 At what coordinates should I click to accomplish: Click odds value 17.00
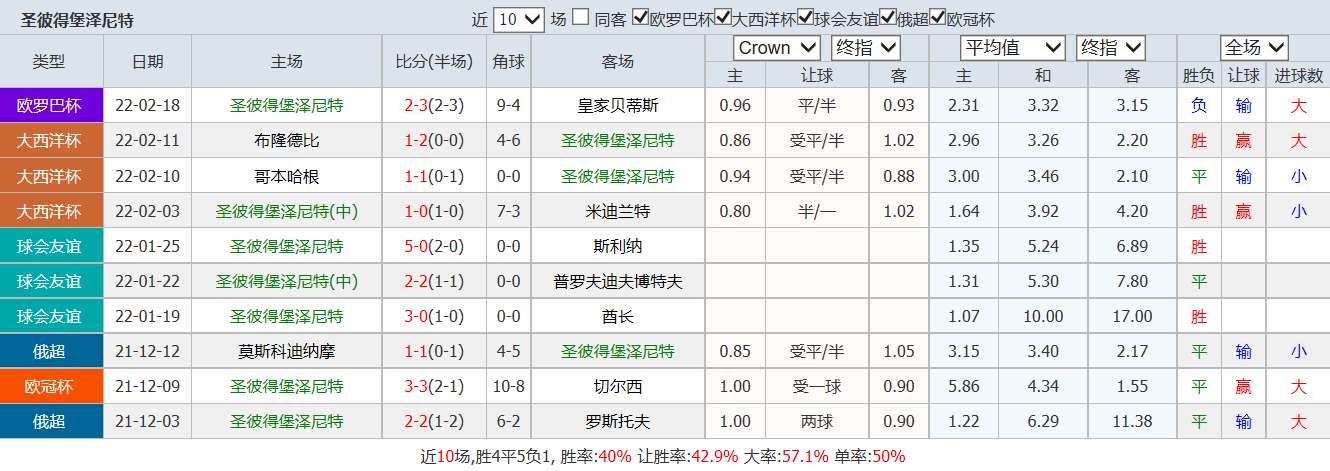point(1132,316)
